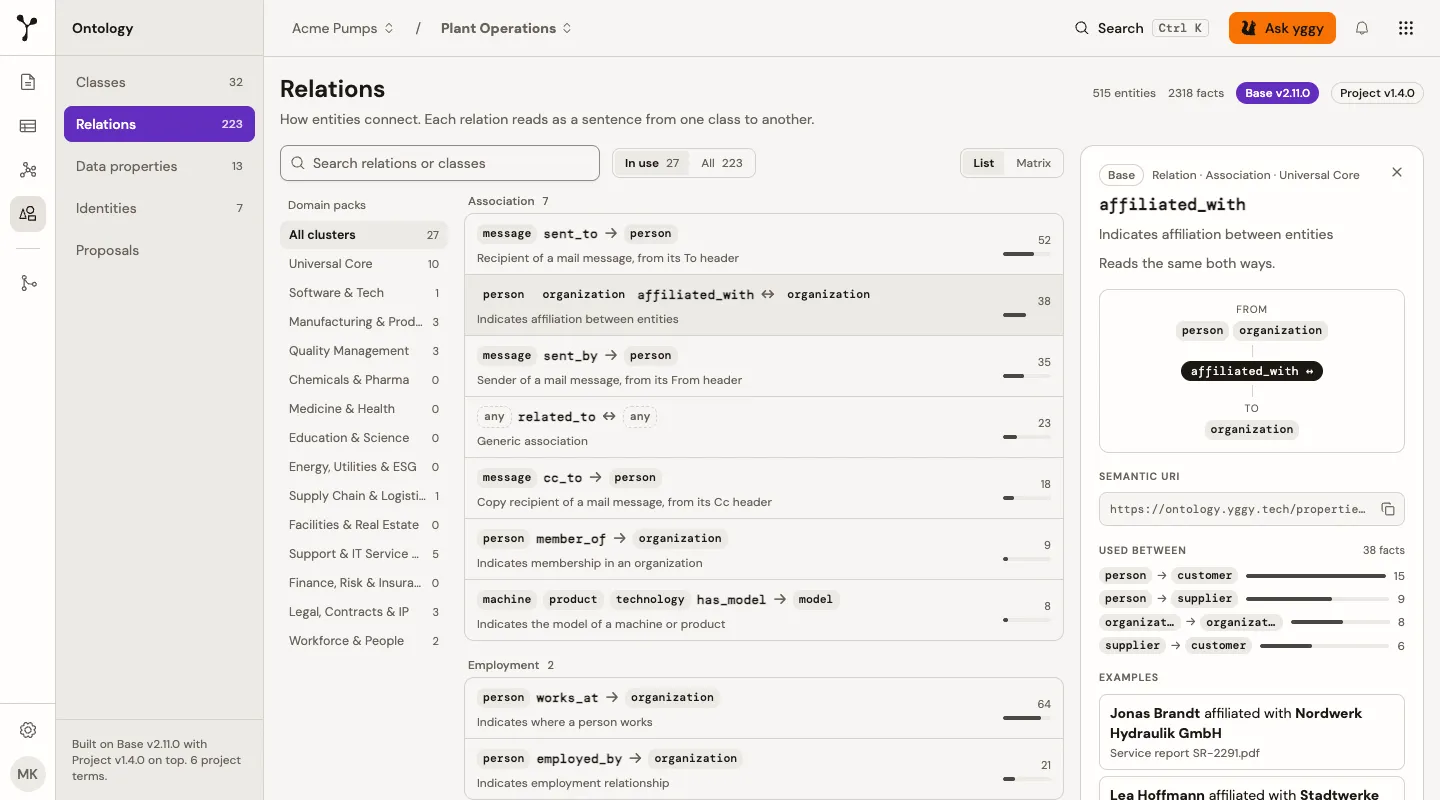Viewport: 1440px width, 800px height.
Task: Click the Base v2.11.0 badge
Action: 1277,93
